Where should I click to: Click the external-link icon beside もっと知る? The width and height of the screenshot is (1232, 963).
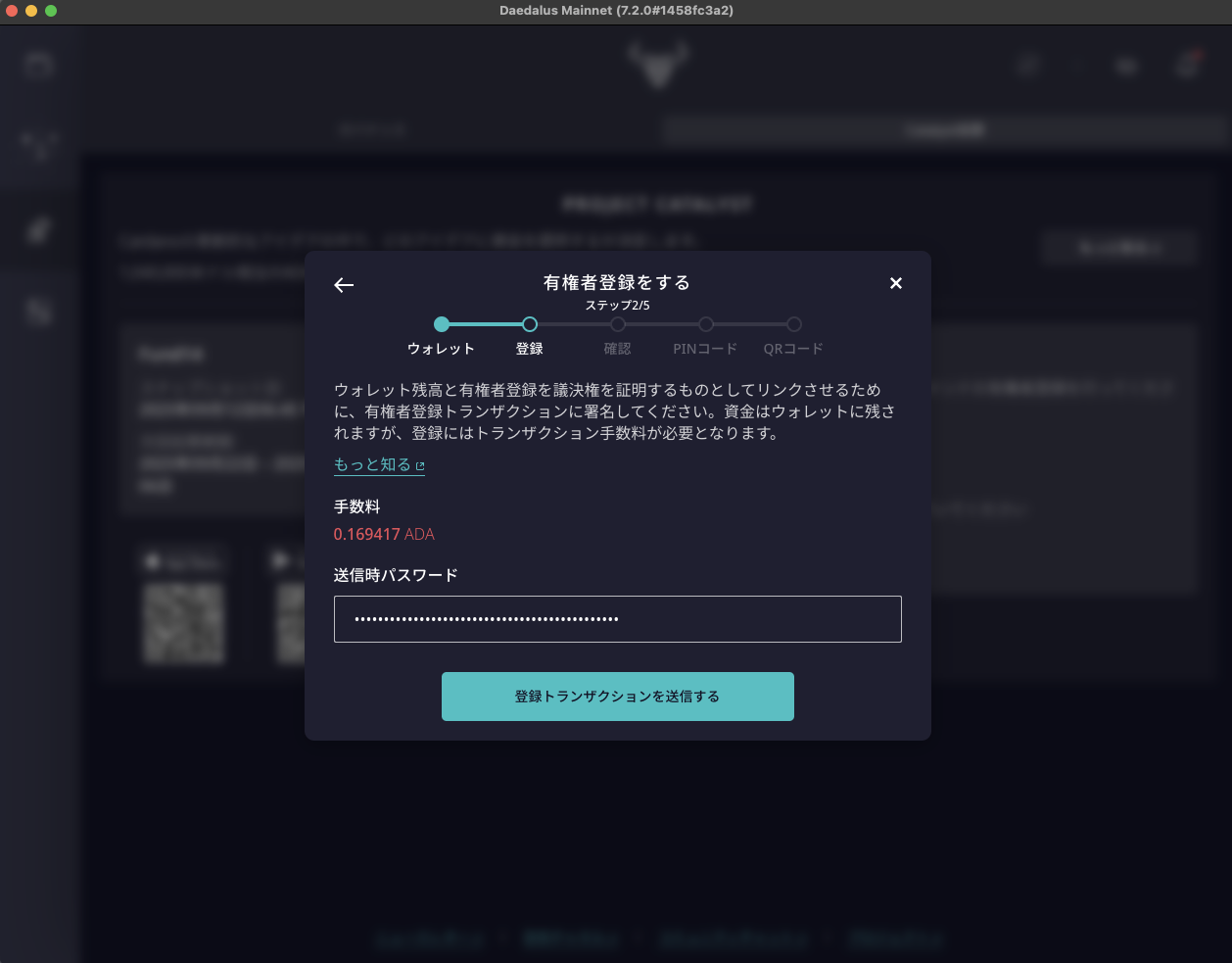tap(419, 464)
